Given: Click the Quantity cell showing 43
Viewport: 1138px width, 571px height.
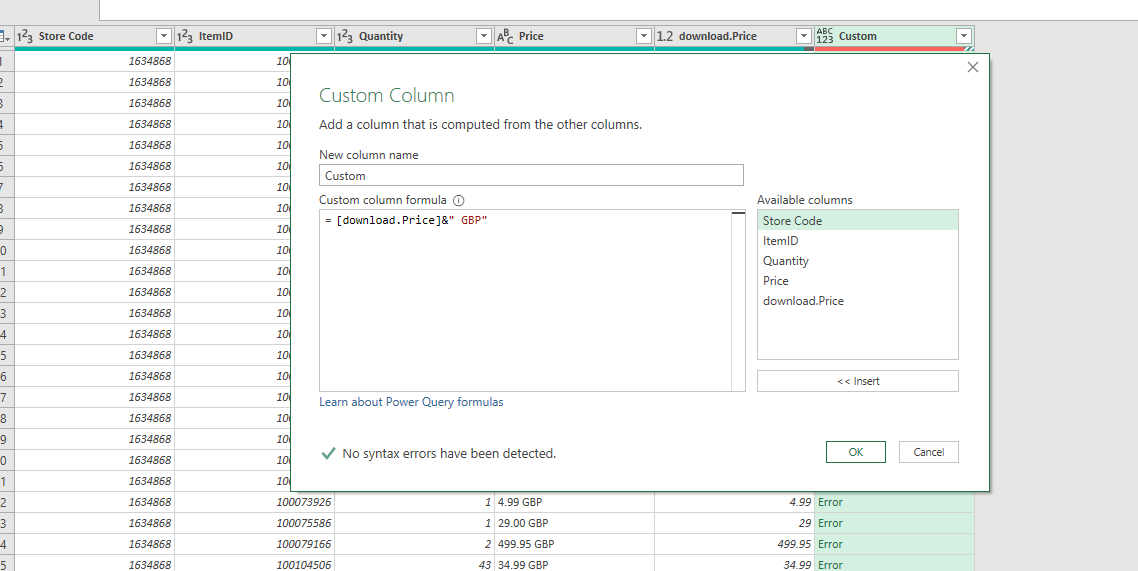Looking at the screenshot, I should click(x=414, y=564).
